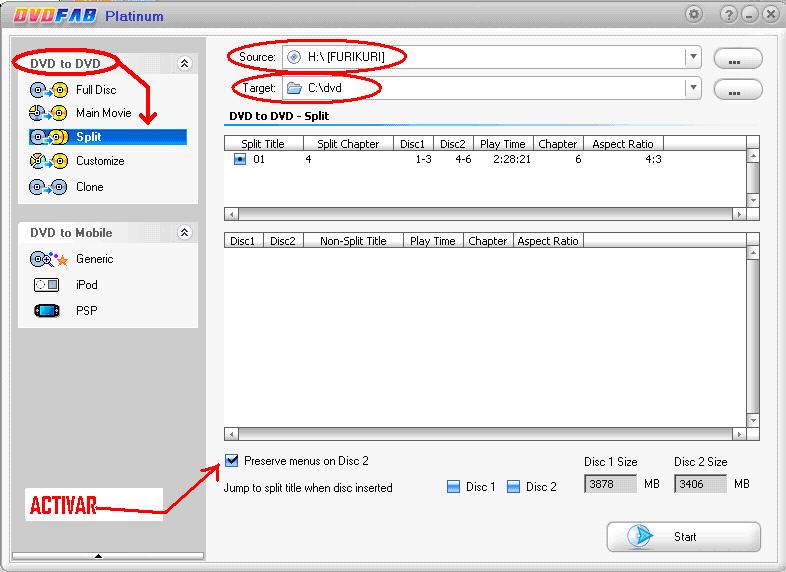Select the Split mode entry
Viewport: 786px width, 572px height.
point(108,137)
